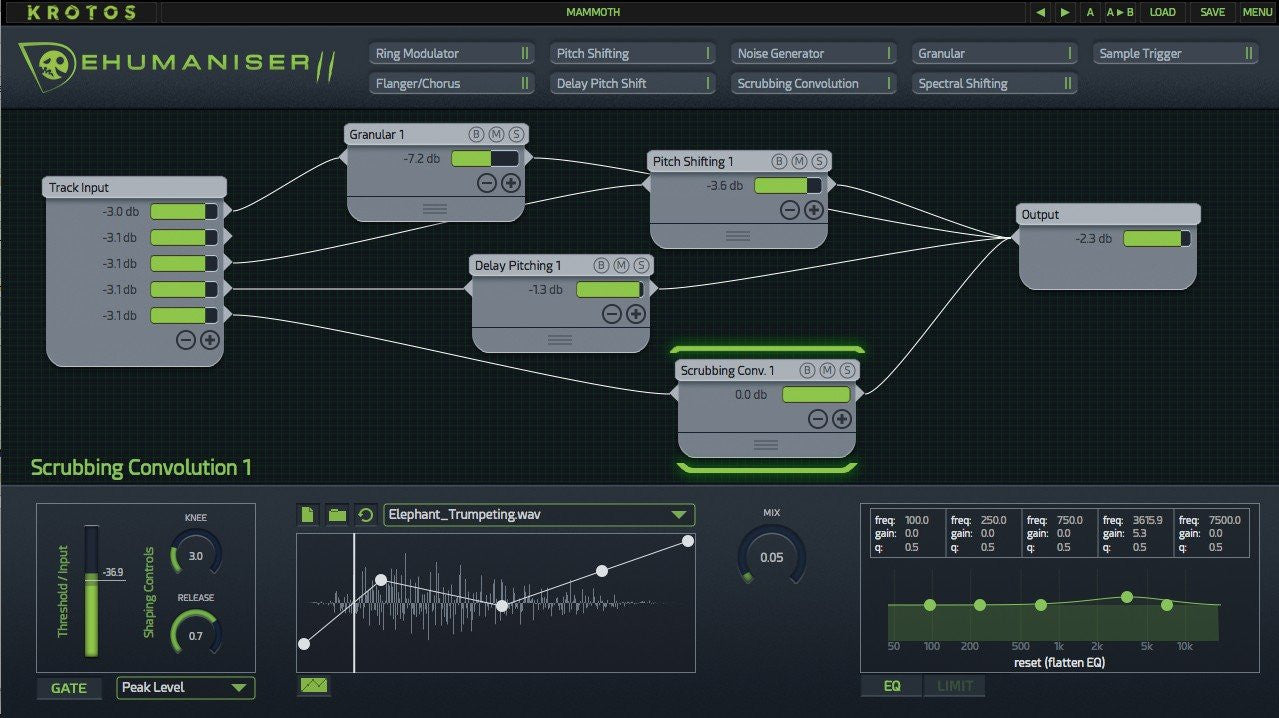
Task: Mute the Pitch Shifting 1 node
Action: (x=799, y=161)
